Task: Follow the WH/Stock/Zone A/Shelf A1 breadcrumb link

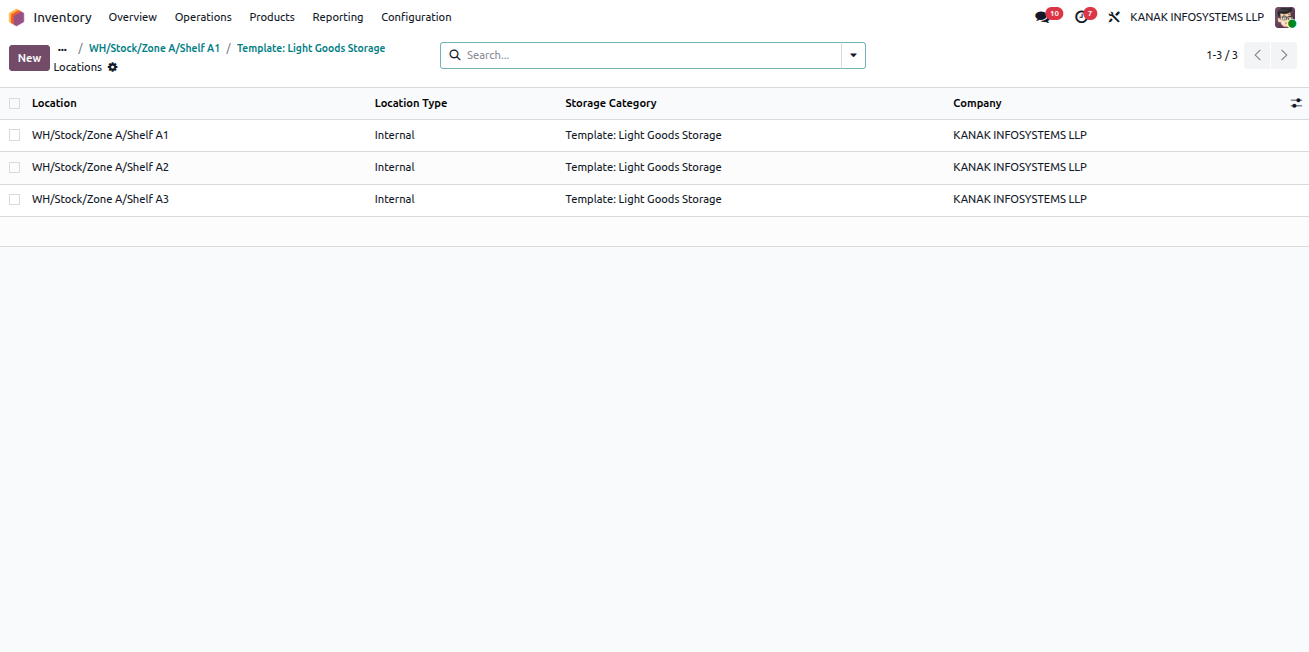Action: (154, 48)
